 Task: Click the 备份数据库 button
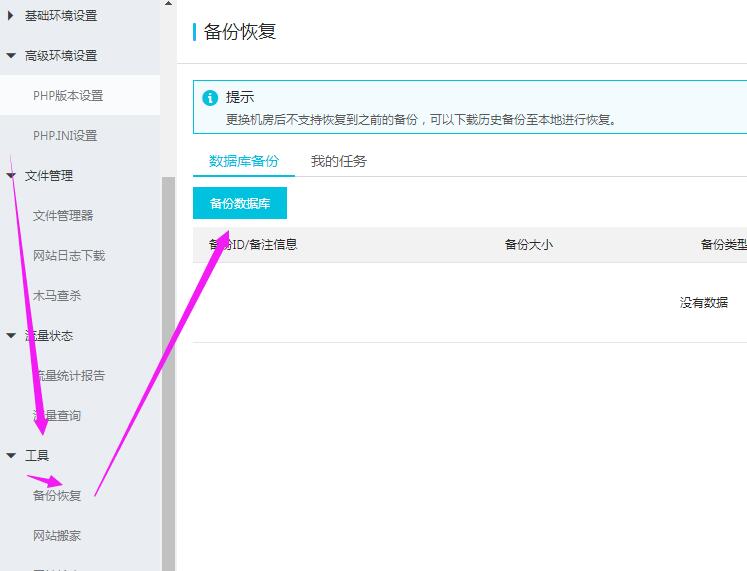click(240, 203)
